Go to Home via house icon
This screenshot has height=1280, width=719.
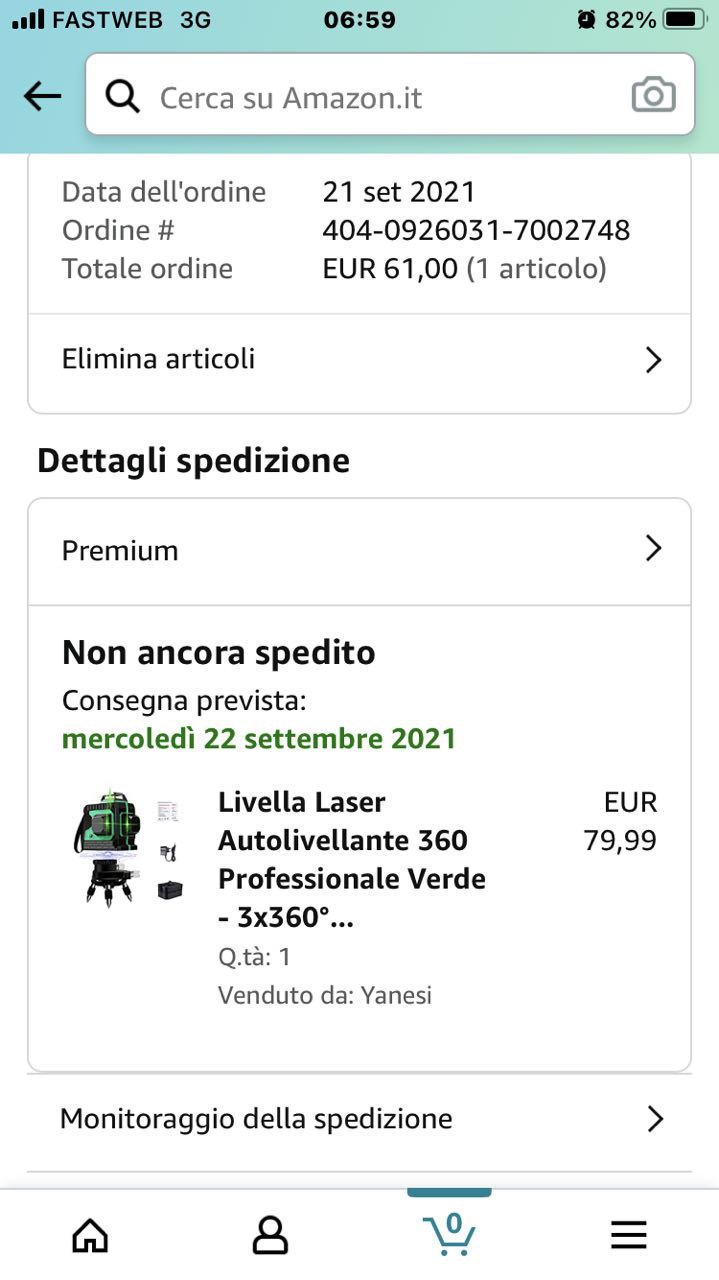pos(90,1236)
